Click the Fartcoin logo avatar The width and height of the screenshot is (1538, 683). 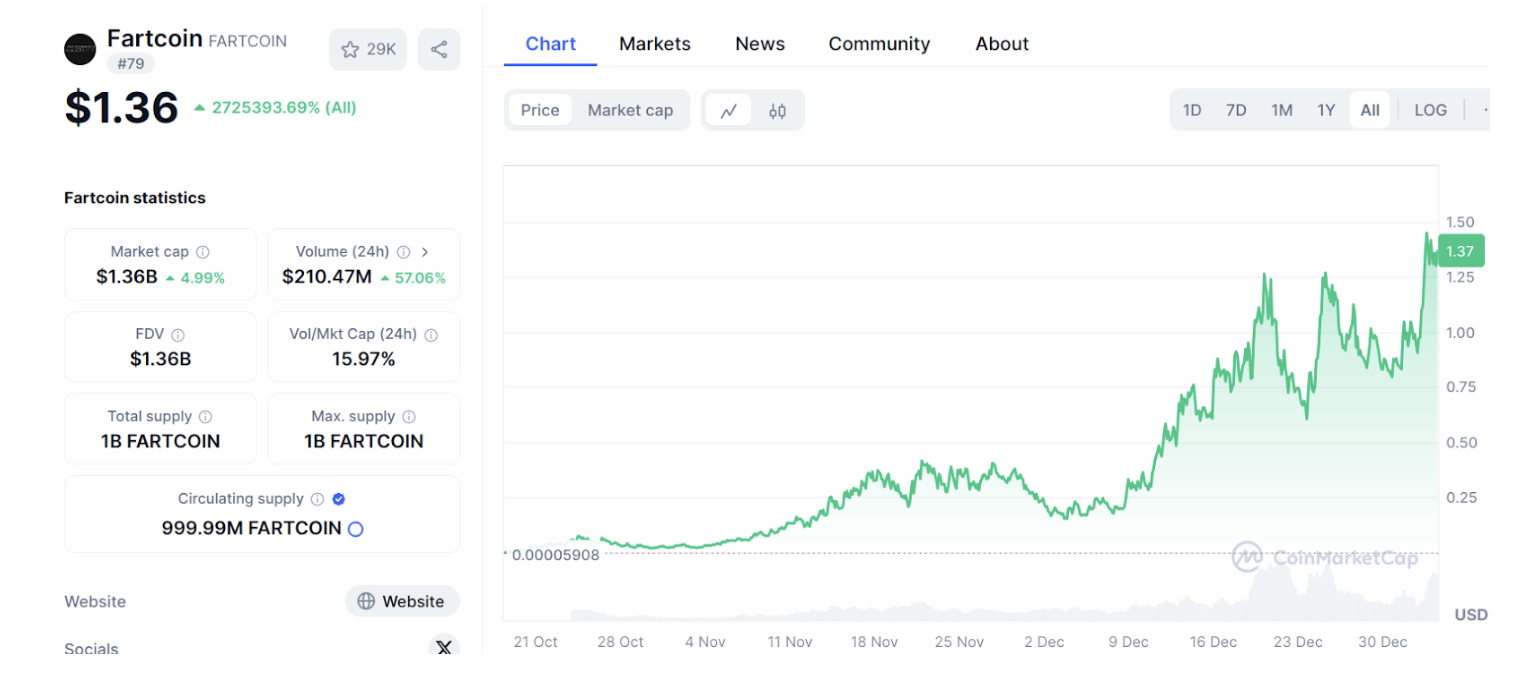tap(79, 48)
